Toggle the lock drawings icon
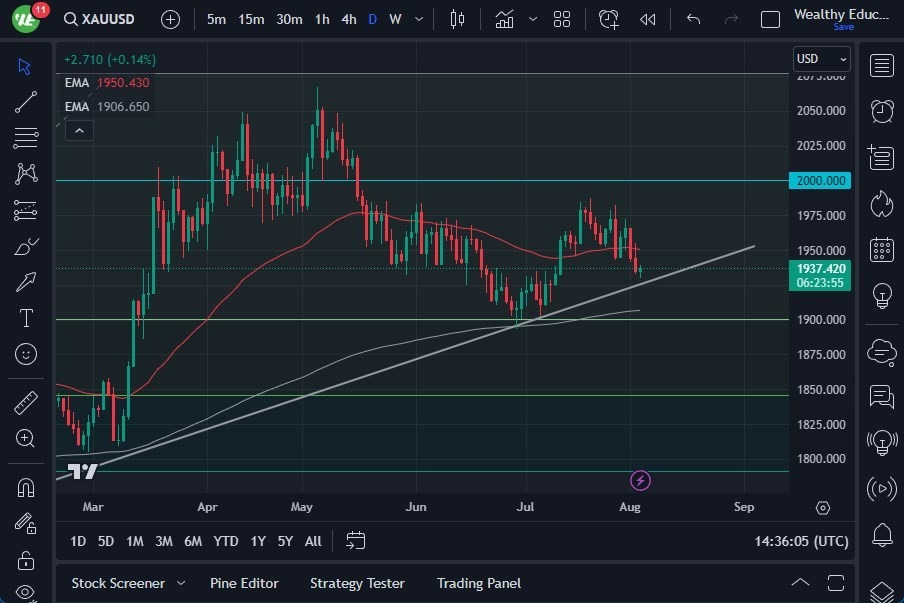This screenshot has width=904, height=603. coord(26,559)
